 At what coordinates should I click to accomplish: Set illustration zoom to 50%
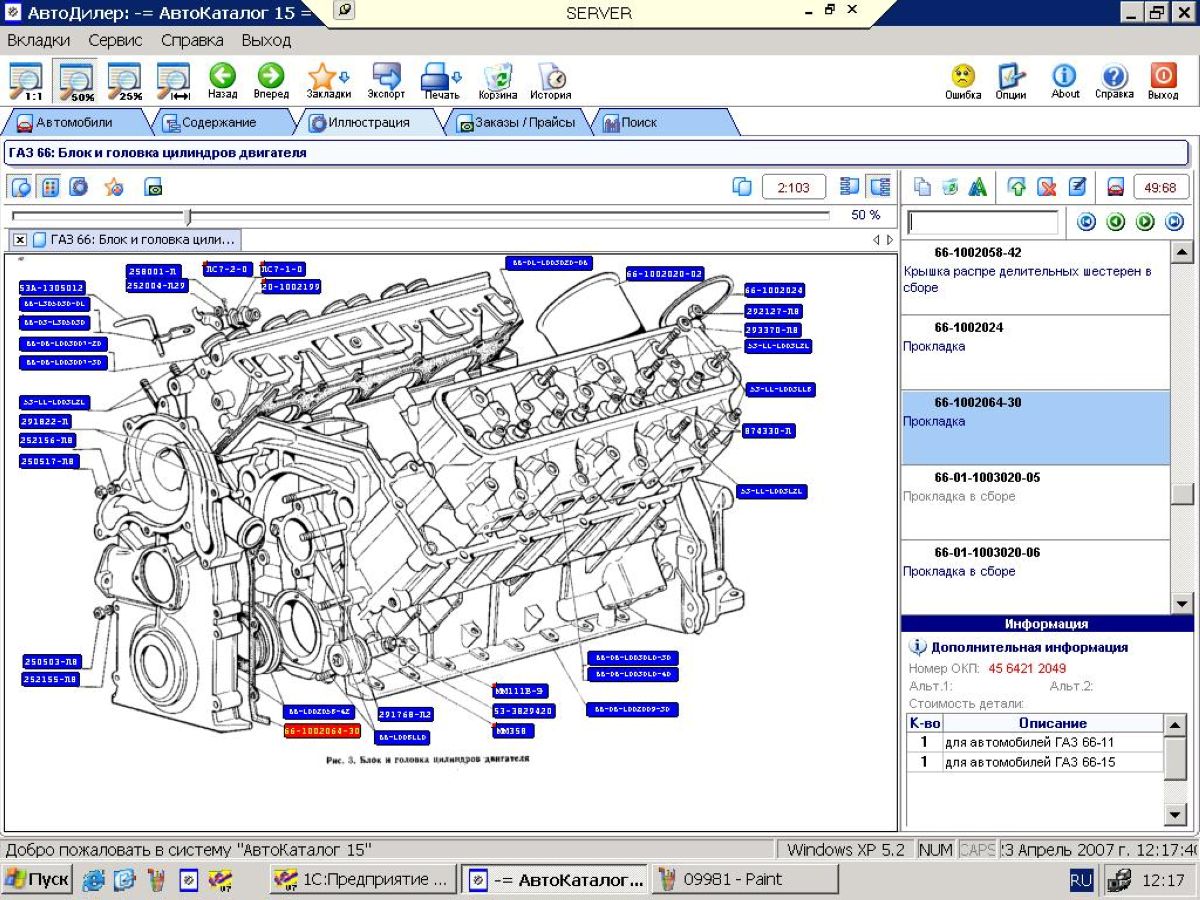[76, 81]
